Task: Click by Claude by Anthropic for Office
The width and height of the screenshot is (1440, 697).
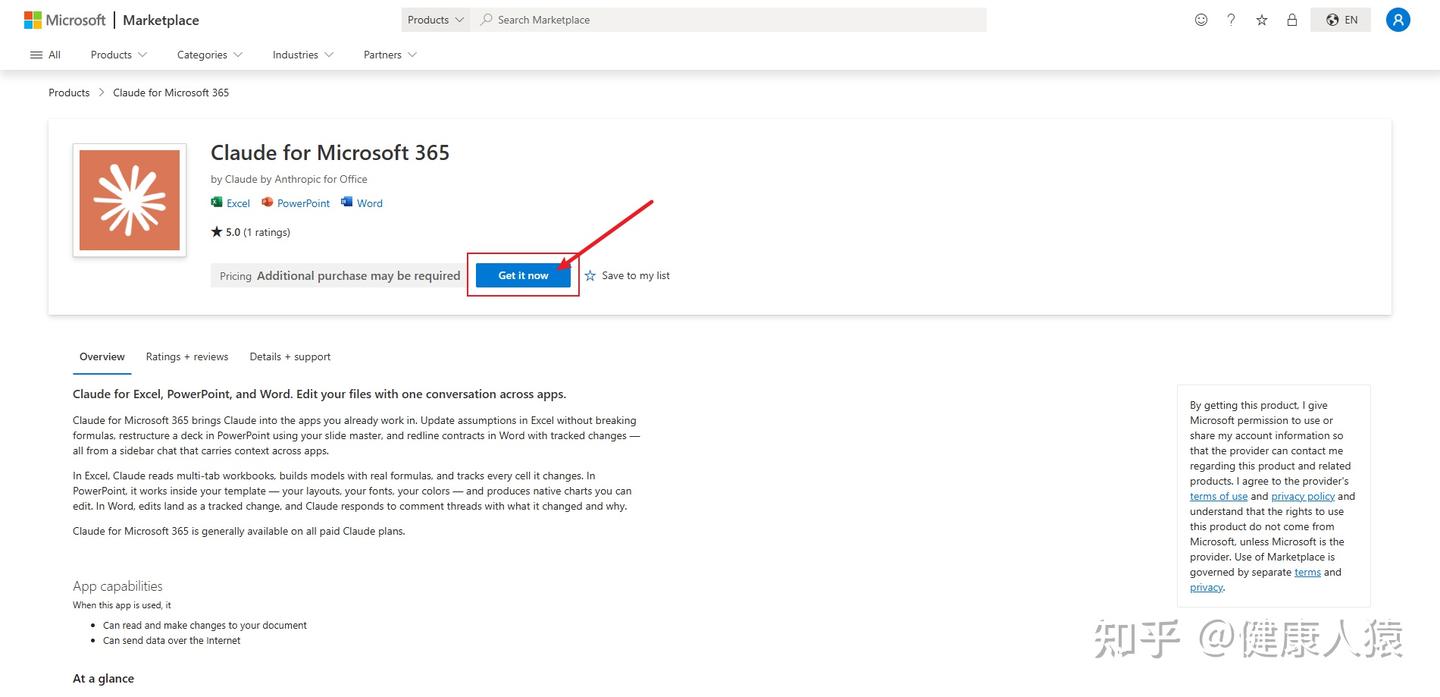Action: (289, 179)
